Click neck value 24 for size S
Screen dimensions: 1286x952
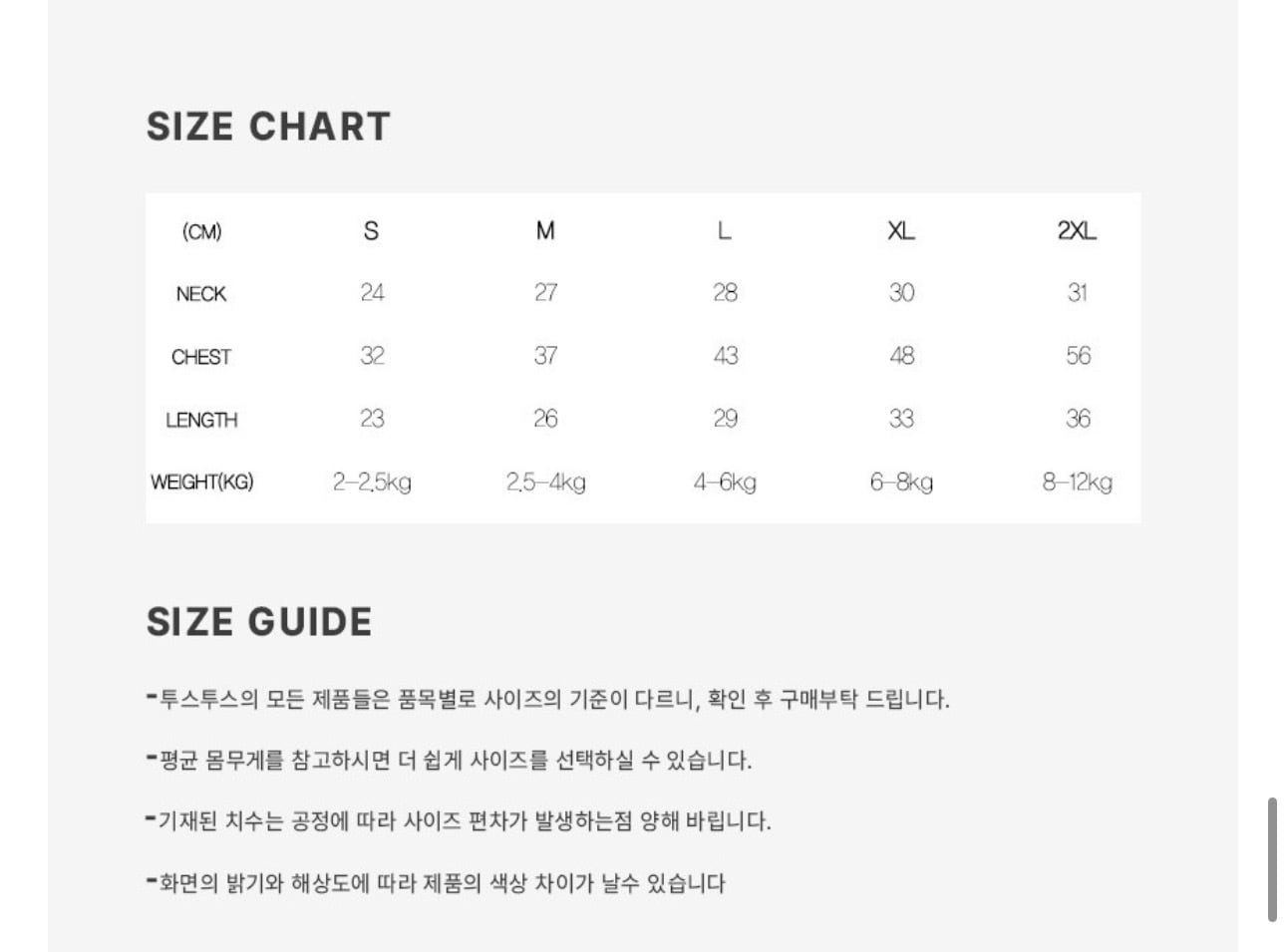[x=372, y=293]
